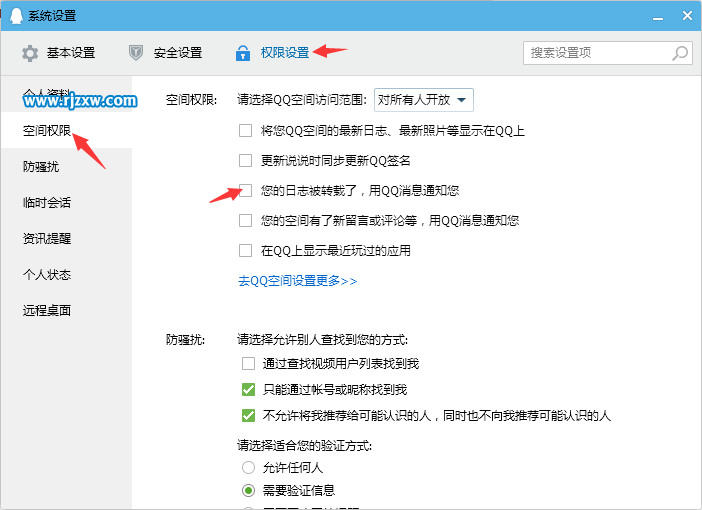The image size is (702, 510).
Task: Select 空间权限 in the sidebar
Action: (x=67, y=130)
